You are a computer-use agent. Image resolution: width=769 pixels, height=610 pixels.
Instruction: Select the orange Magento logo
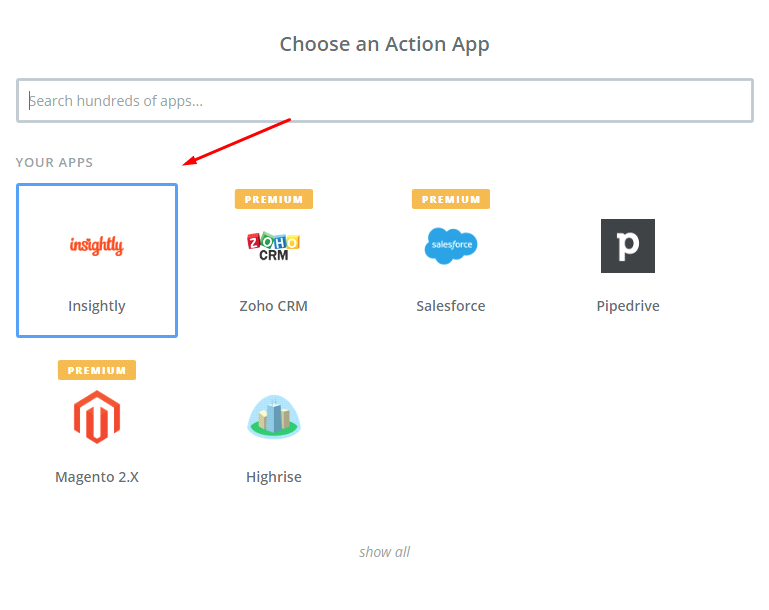point(97,417)
